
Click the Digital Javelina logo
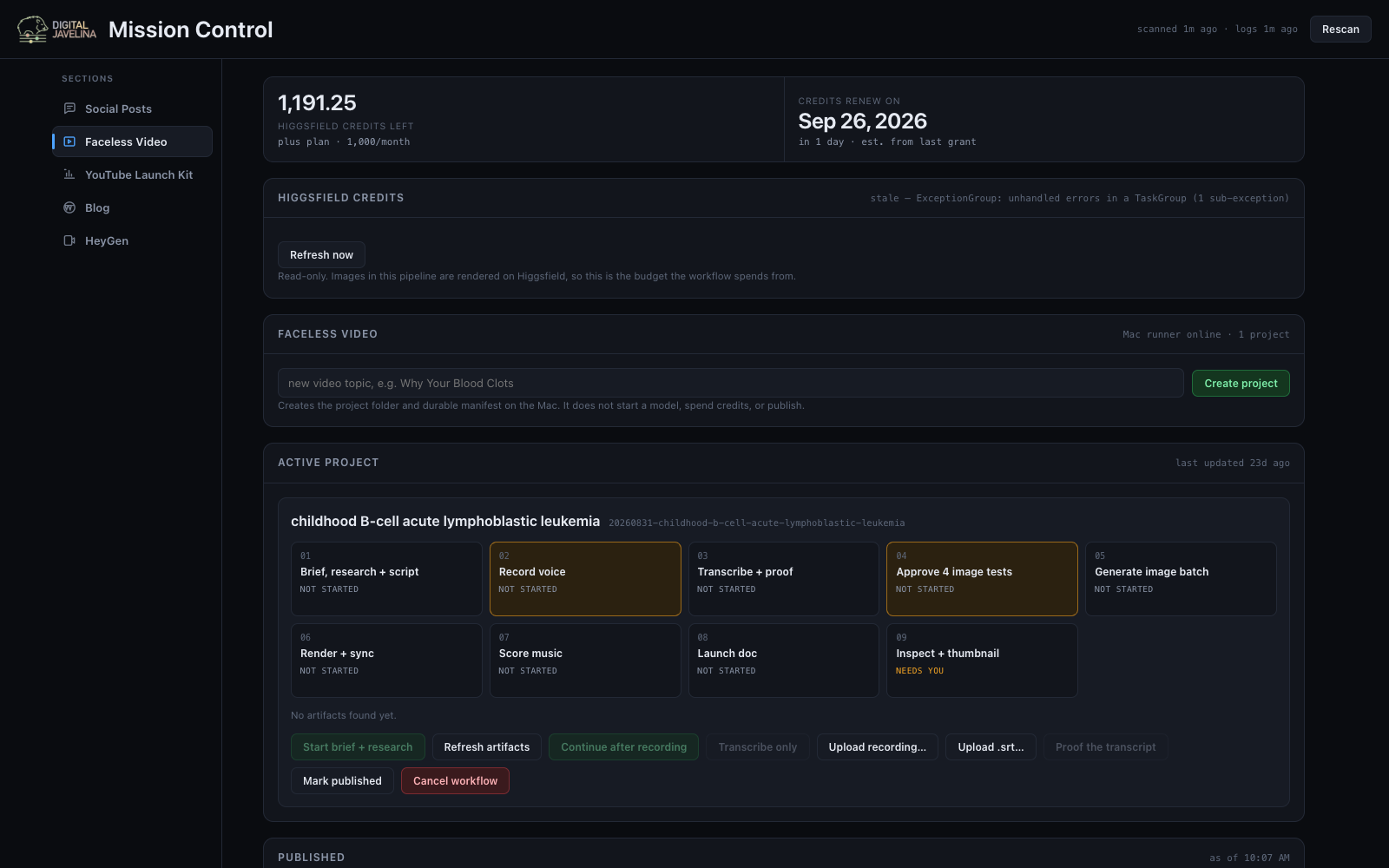[57, 30]
